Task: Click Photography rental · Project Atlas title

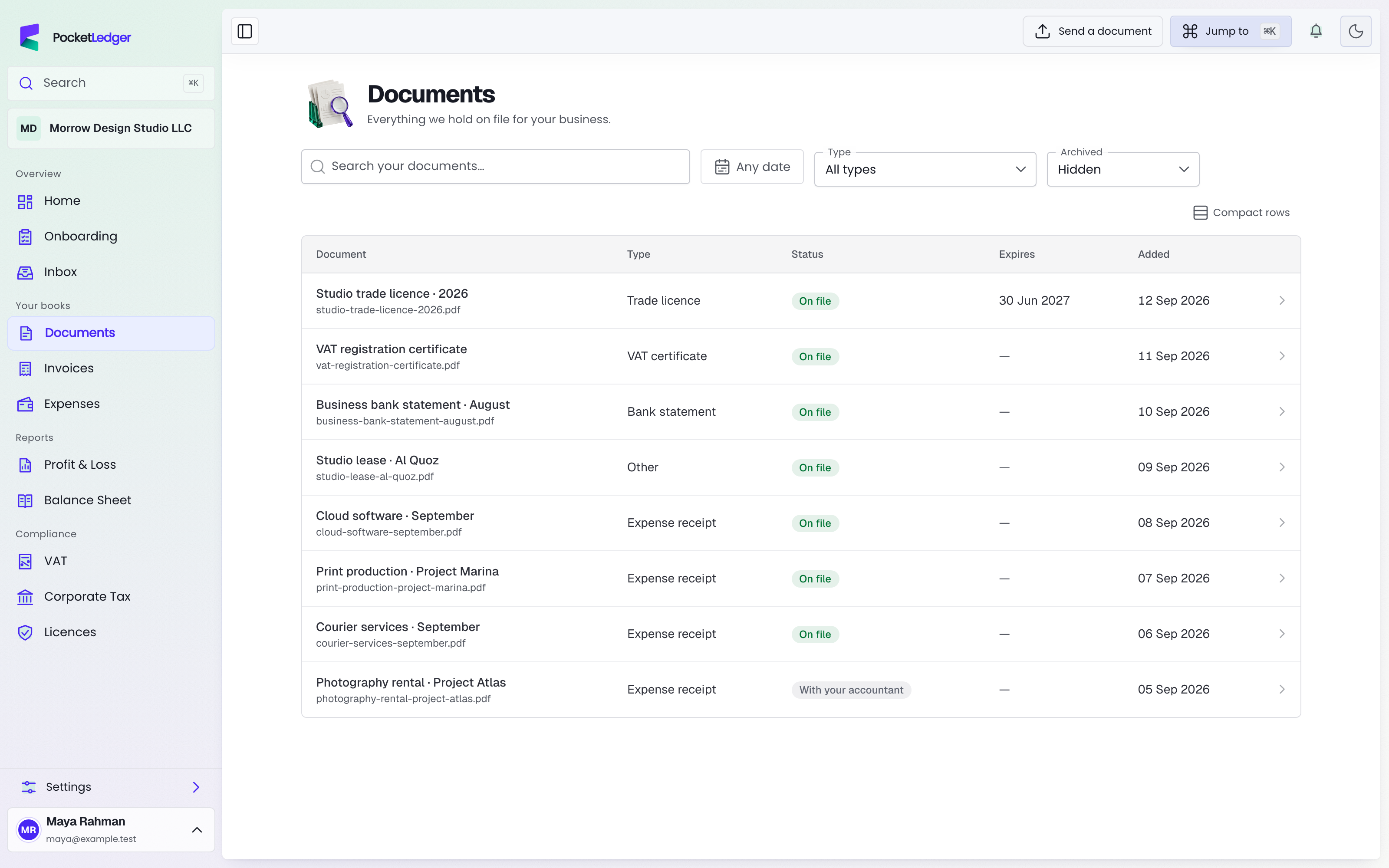Action: (410, 683)
